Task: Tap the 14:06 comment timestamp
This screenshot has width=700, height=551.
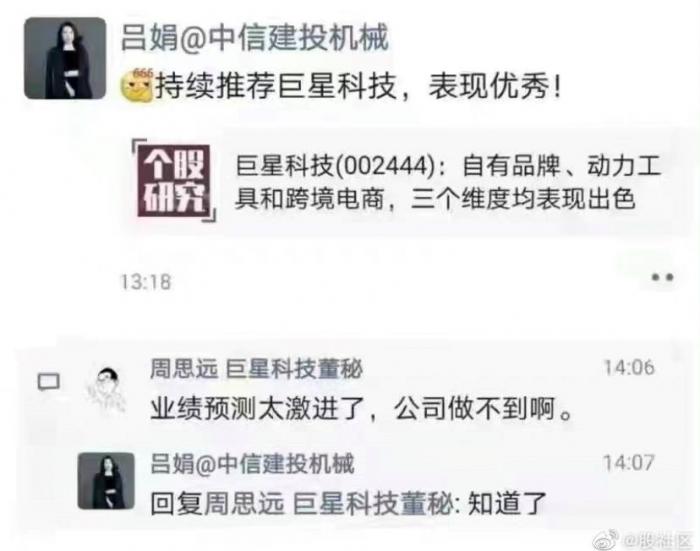Action: [629, 368]
